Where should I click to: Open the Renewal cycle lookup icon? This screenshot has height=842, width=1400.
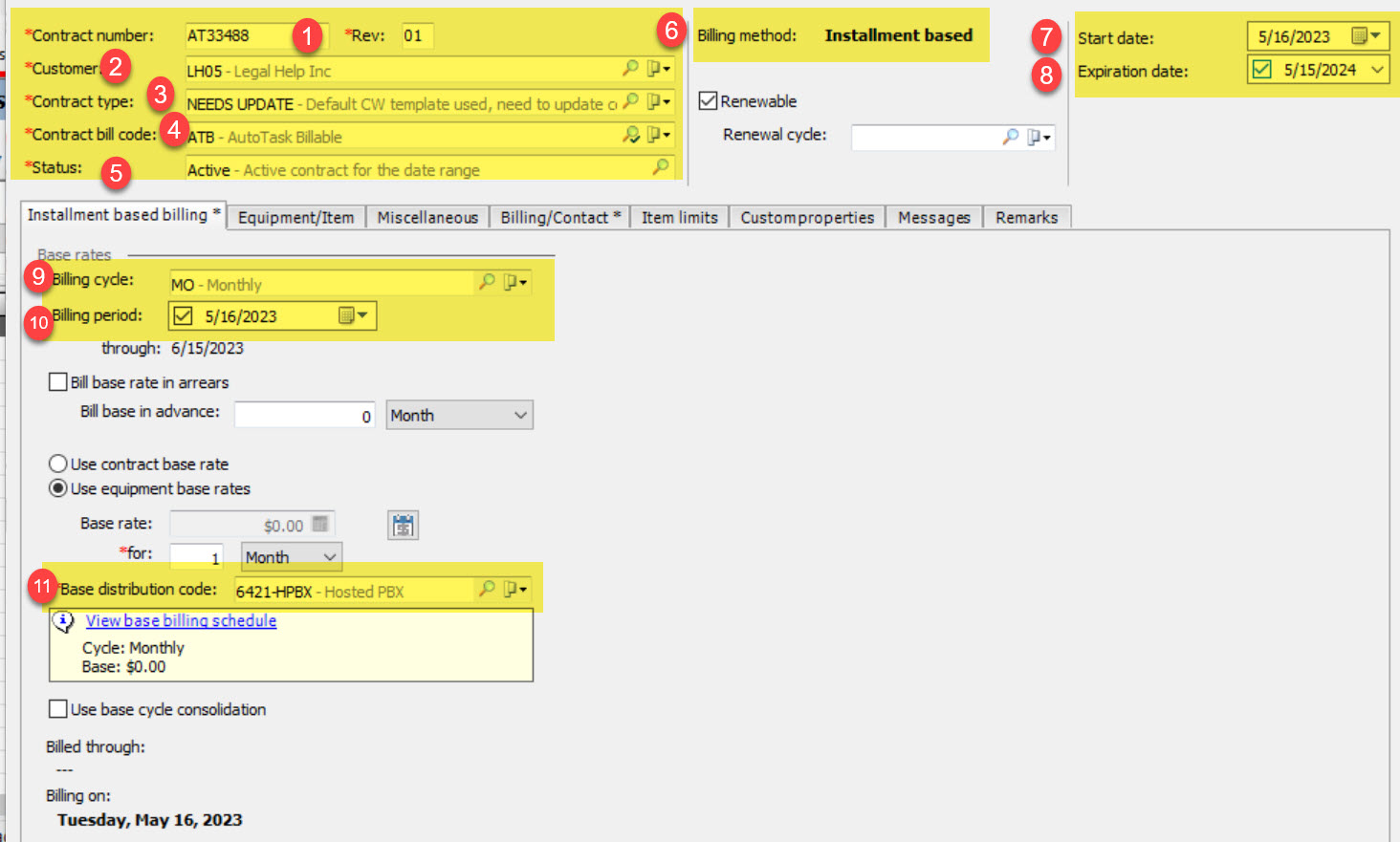click(1010, 137)
